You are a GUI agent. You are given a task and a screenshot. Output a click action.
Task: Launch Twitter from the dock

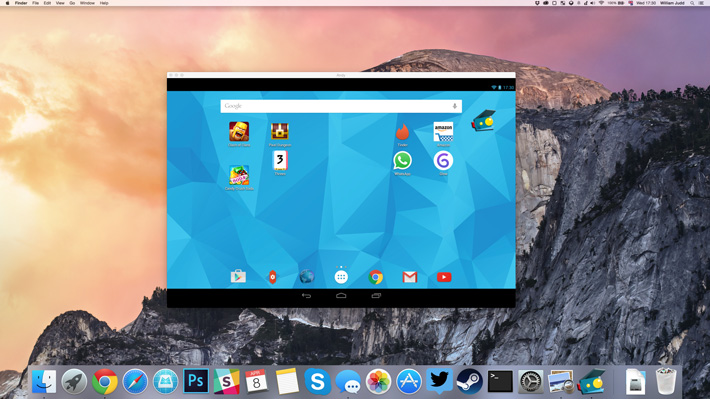(x=439, y=381)
